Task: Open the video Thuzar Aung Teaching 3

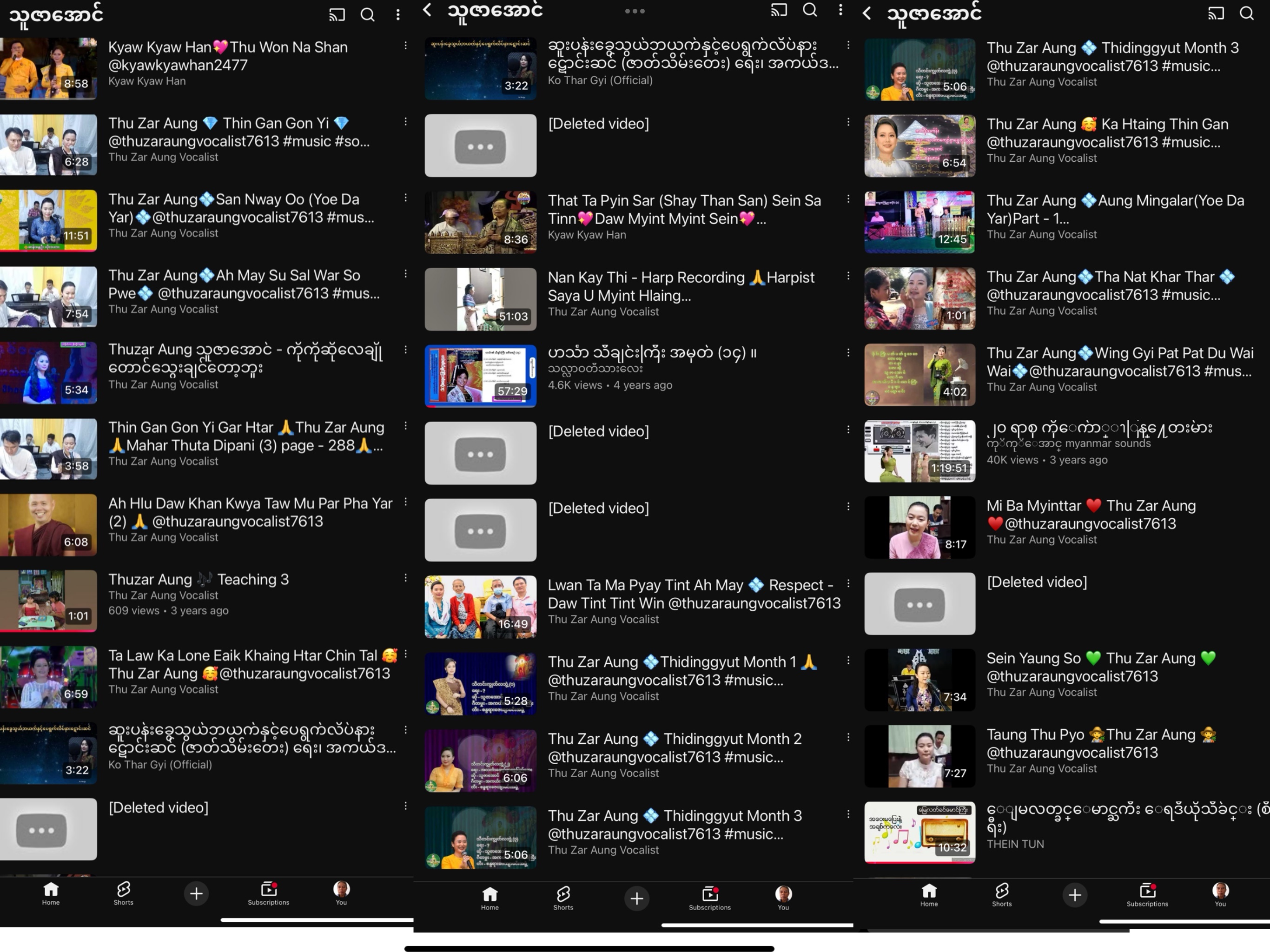Action: [198, 579]
